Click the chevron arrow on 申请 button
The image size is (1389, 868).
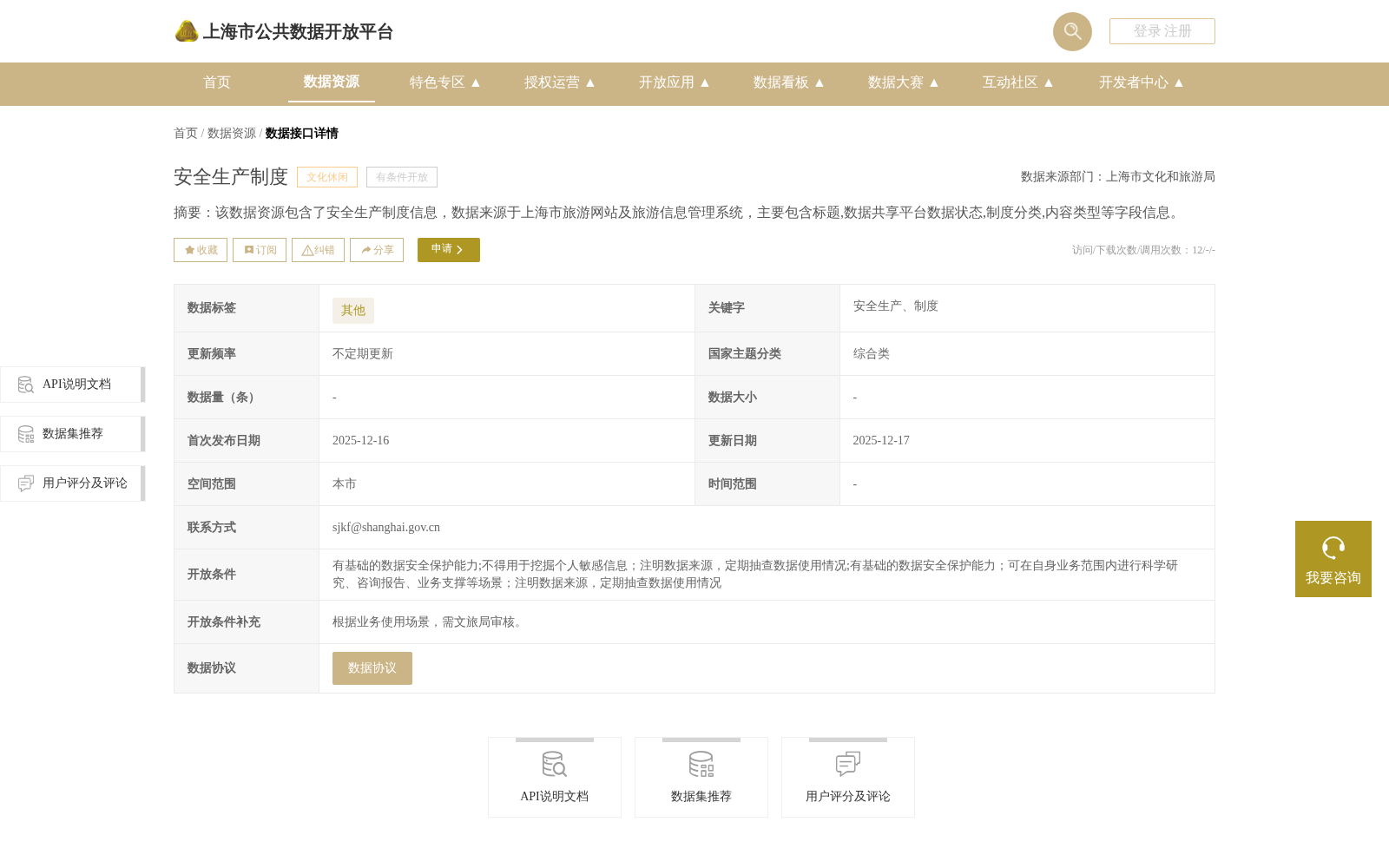click(x=459, y=250)
